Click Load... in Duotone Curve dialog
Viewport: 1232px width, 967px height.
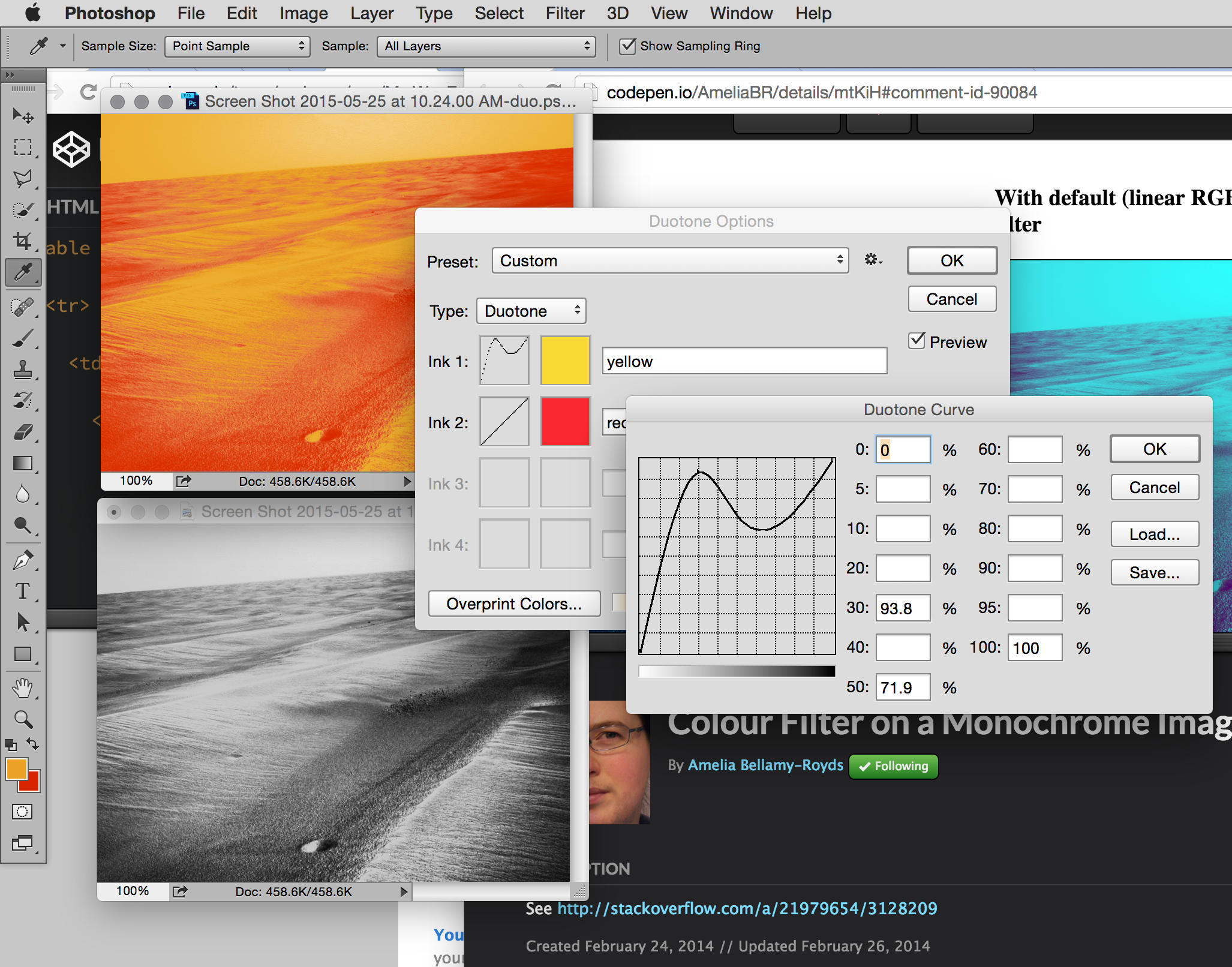click(1154, 534)
